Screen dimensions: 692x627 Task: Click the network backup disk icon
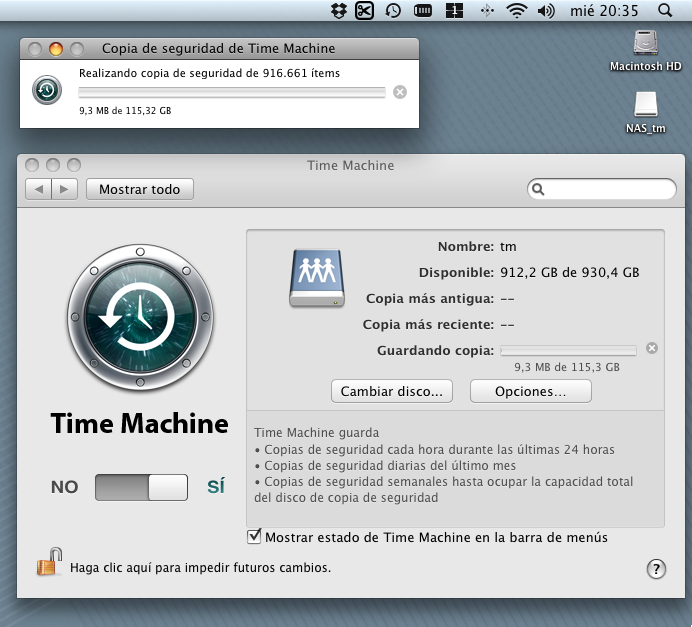(317, 278)
